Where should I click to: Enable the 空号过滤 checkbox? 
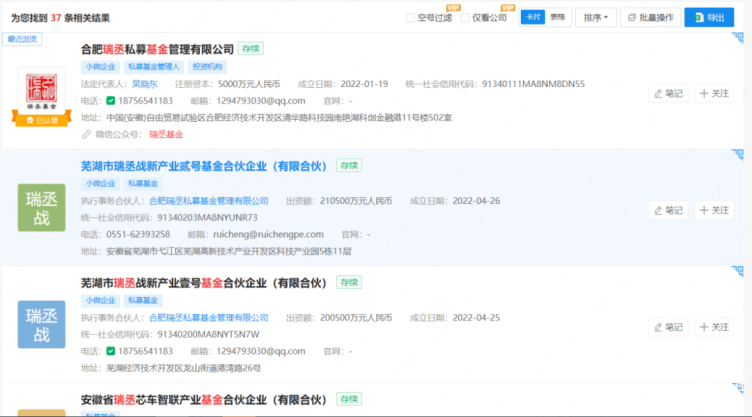410,18
